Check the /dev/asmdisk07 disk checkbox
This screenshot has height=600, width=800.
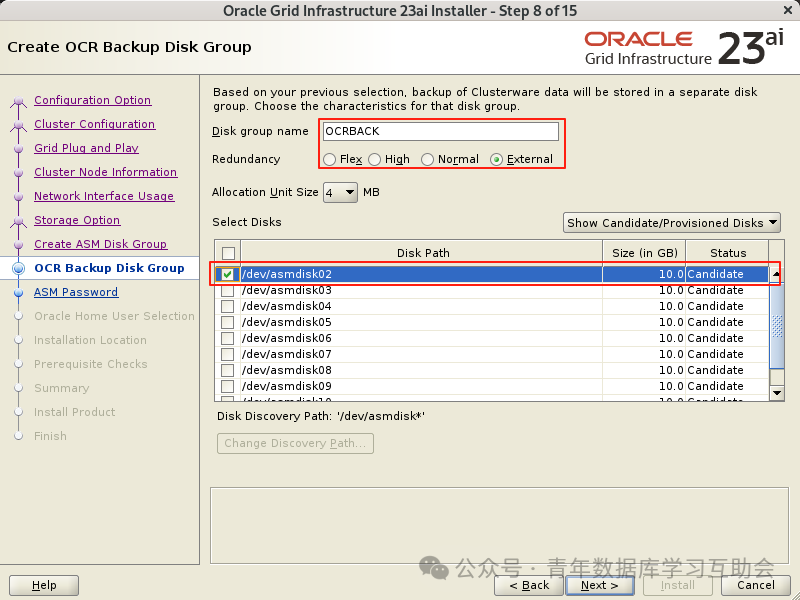point(228,354)
